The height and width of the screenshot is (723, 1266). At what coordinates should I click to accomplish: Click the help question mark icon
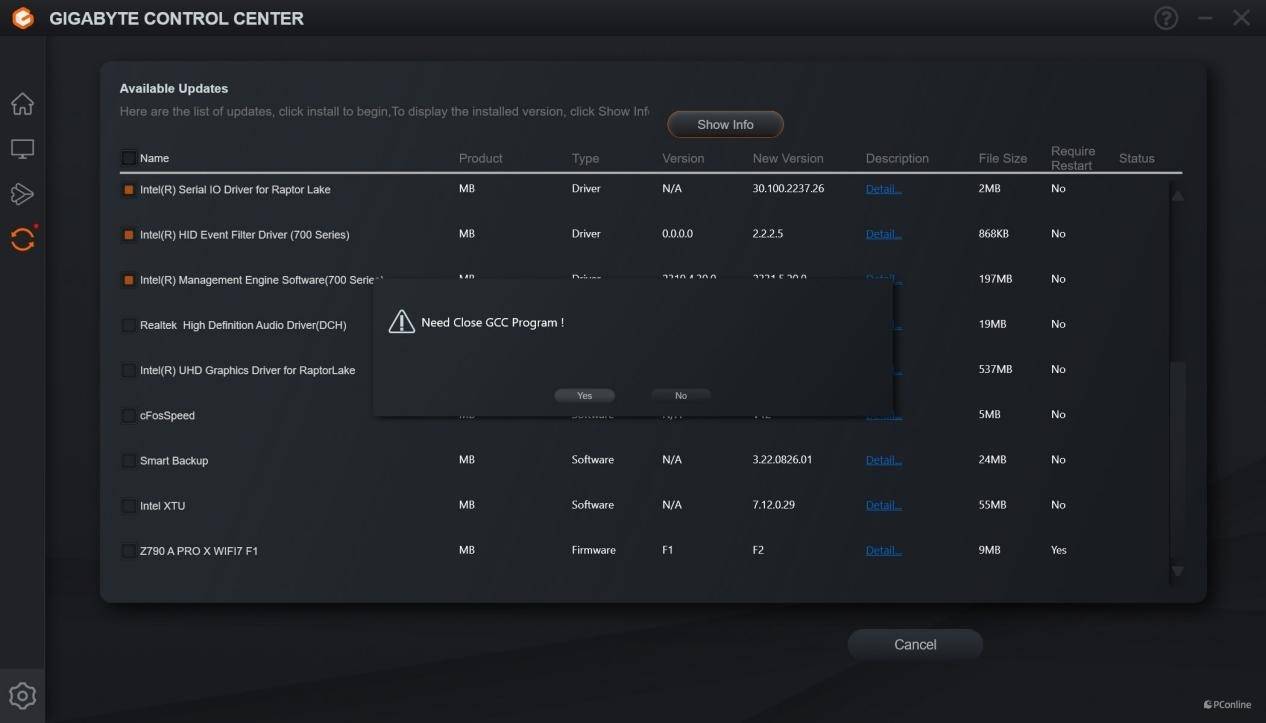[x=1166, y=18]
